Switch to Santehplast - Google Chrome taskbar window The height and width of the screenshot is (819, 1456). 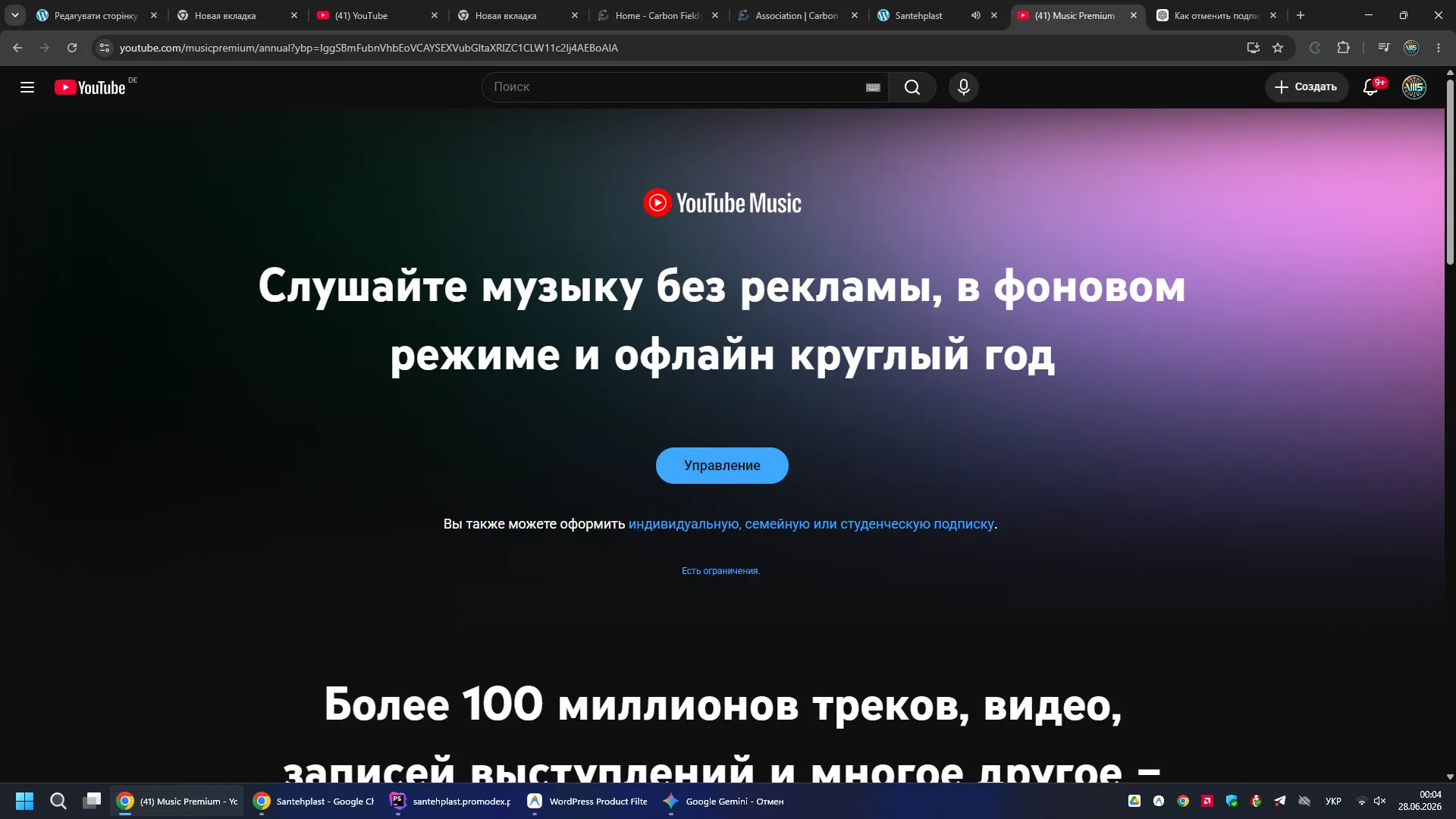(x=314, y=801)
